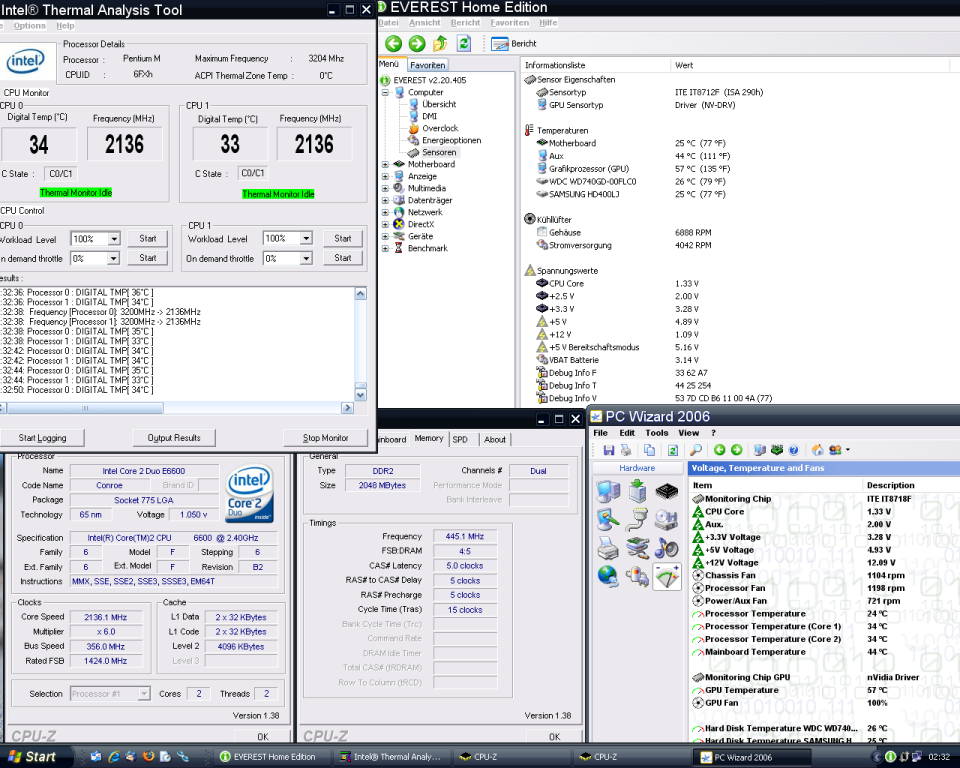This screenshot has height=768, width=960.
Task: Click EVEREST refresh icon in toolbar
Action: tap(464, 44)
